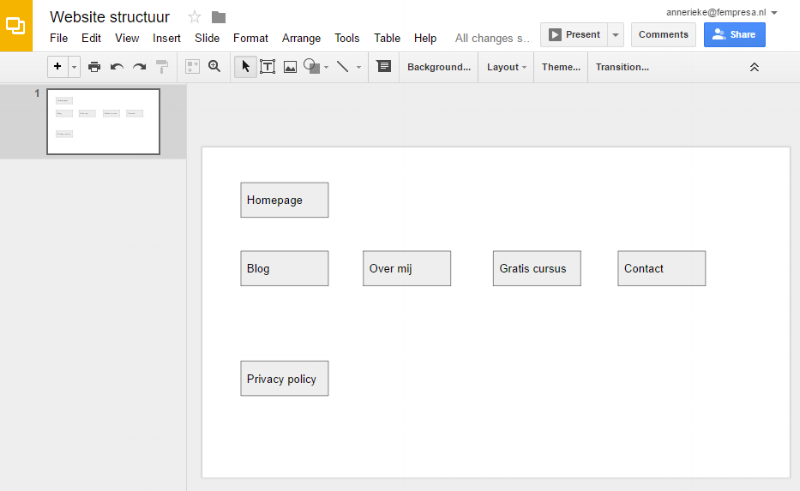Select the Shape tool icon
Image resolution: width=800 pixels, height=491 pixels.
(x=311, y=66)
